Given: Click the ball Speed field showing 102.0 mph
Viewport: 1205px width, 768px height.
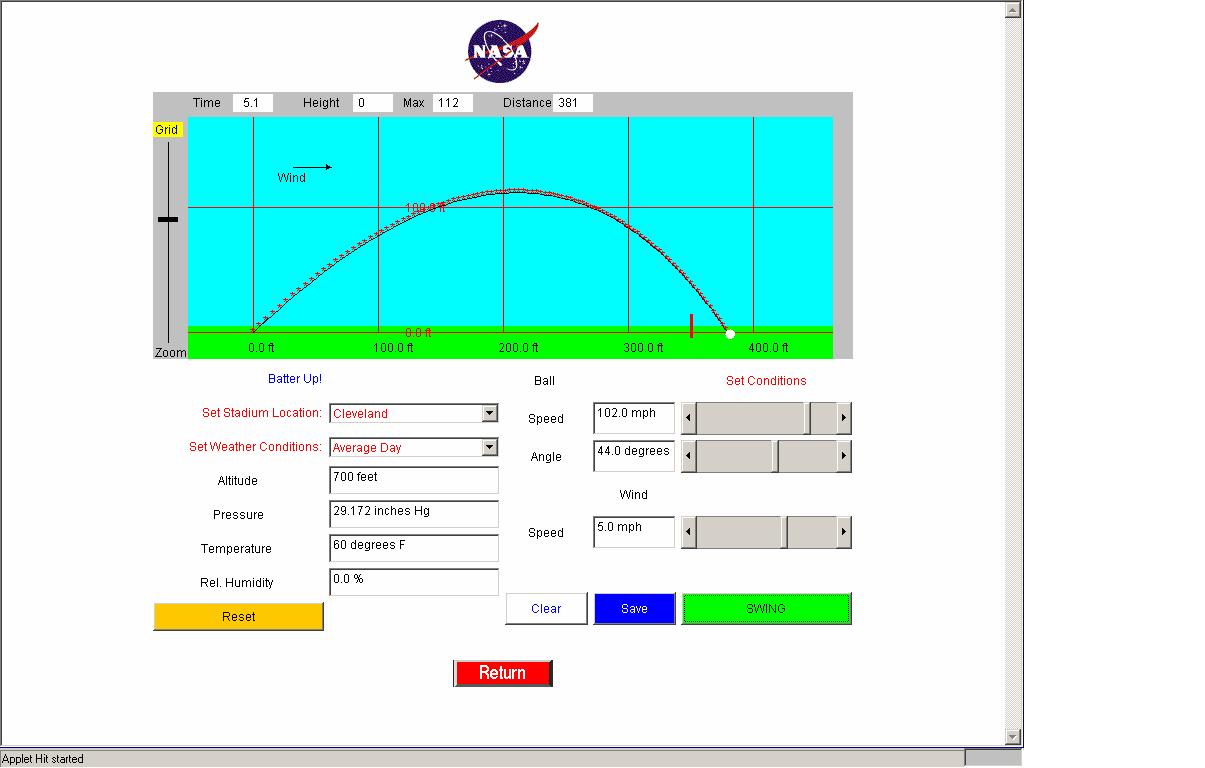Looking at the screenshot, I should [x=634, y=418].
